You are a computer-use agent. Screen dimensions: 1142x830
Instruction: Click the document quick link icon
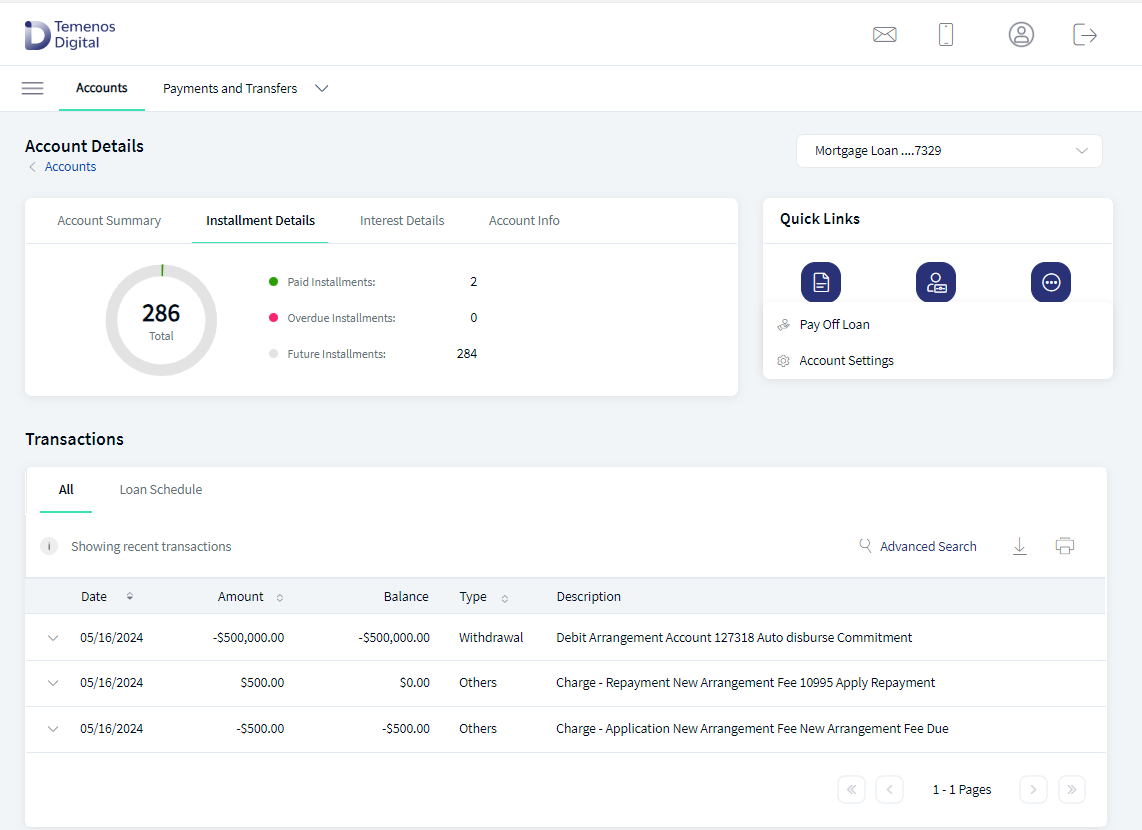tap(821, 282)
